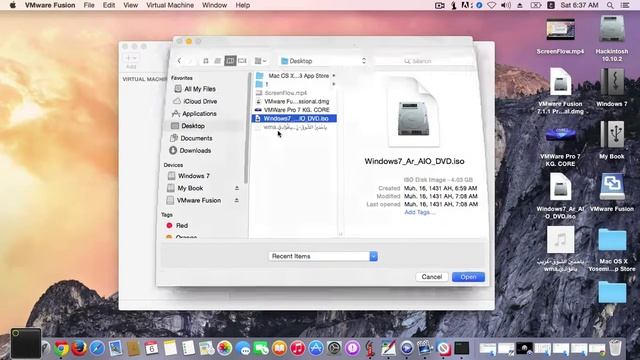
Task: Click the ScreenFlow camera menu bar icon
Action: tap(440, 5)
